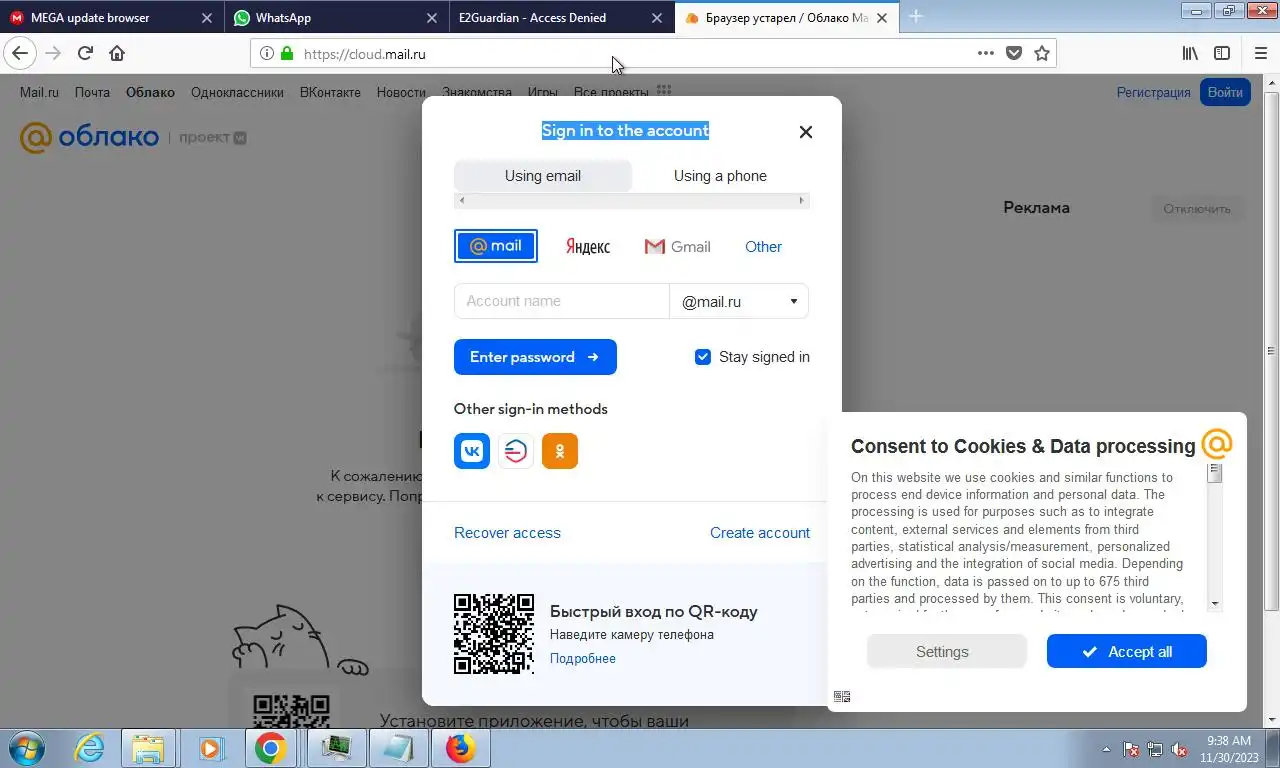Open Chrome from the taskbar

(x=270, y=748)
